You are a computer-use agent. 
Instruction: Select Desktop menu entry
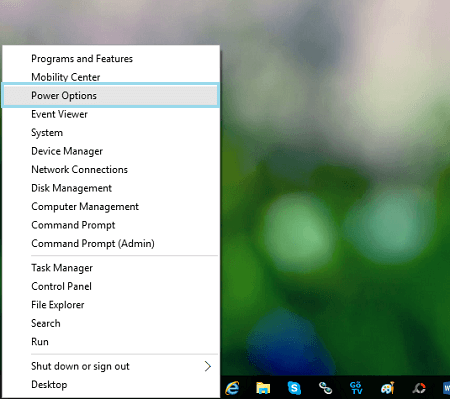(x=111, y=385)
